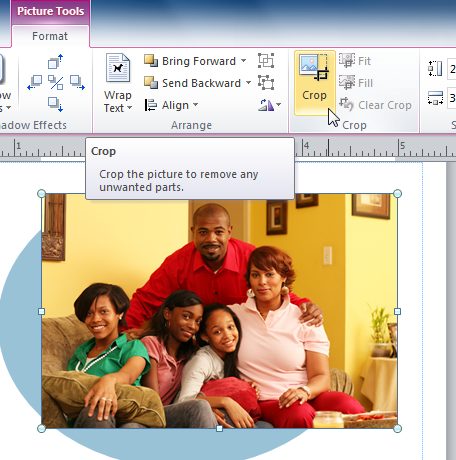
Task: Nudge shadow left icon
Action: point(35,83)
